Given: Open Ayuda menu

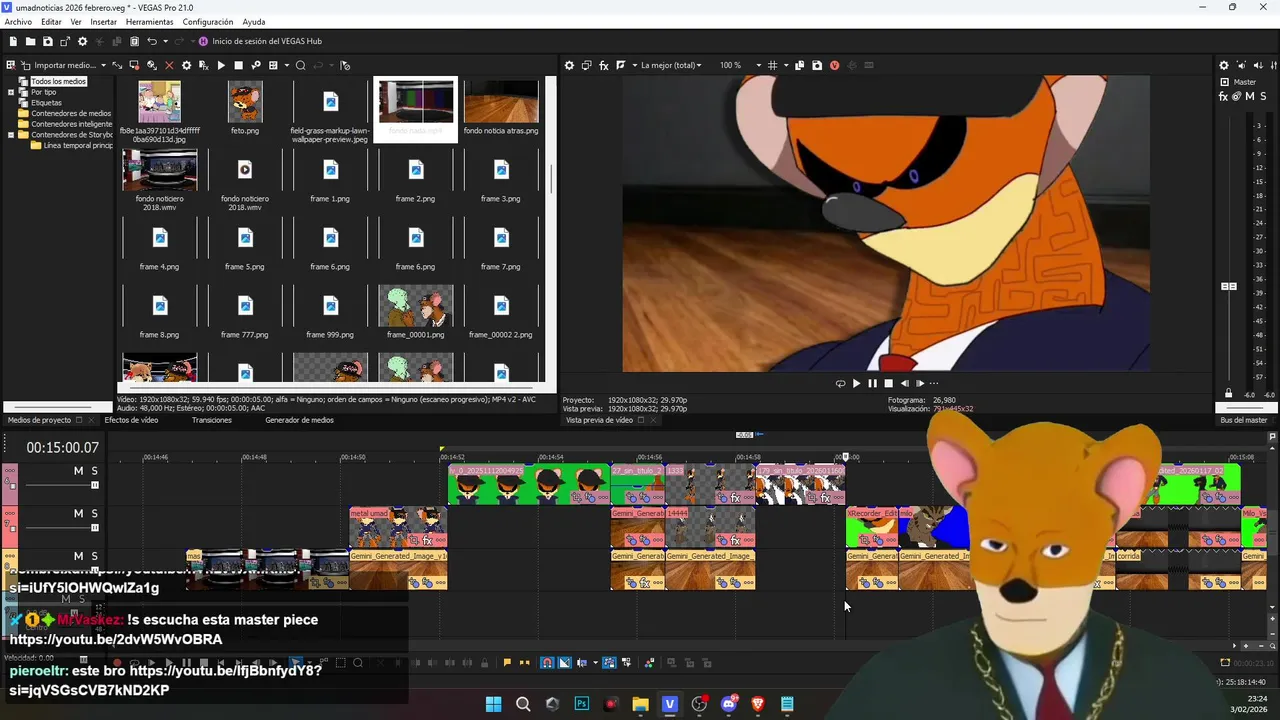Looking at the screenshot, I should [x=254, y=22].
